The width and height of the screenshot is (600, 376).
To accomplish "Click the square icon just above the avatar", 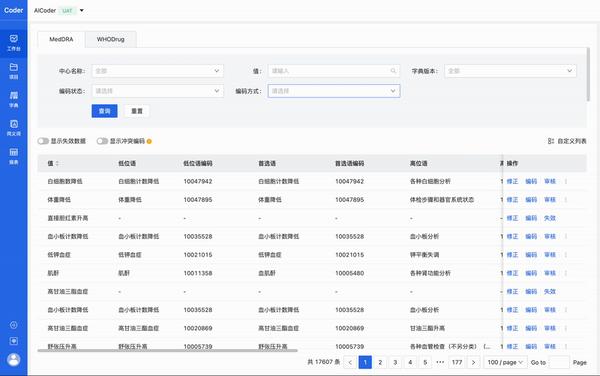I will [x=13, y=341].
